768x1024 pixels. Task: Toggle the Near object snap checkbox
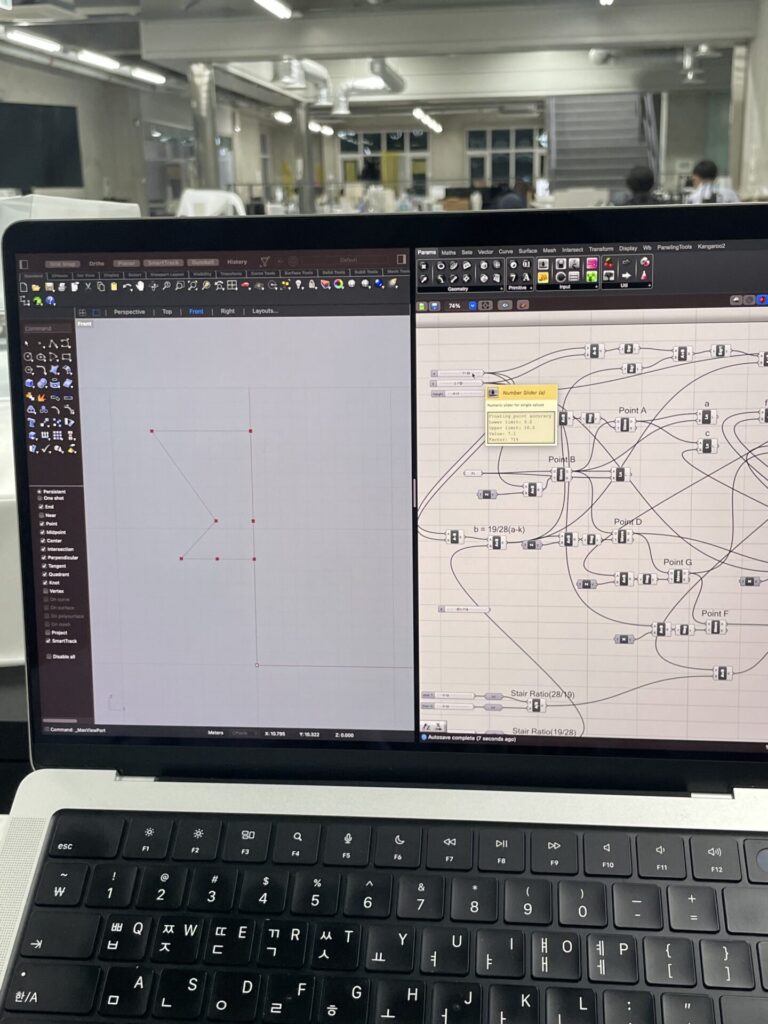pos(40,515)
